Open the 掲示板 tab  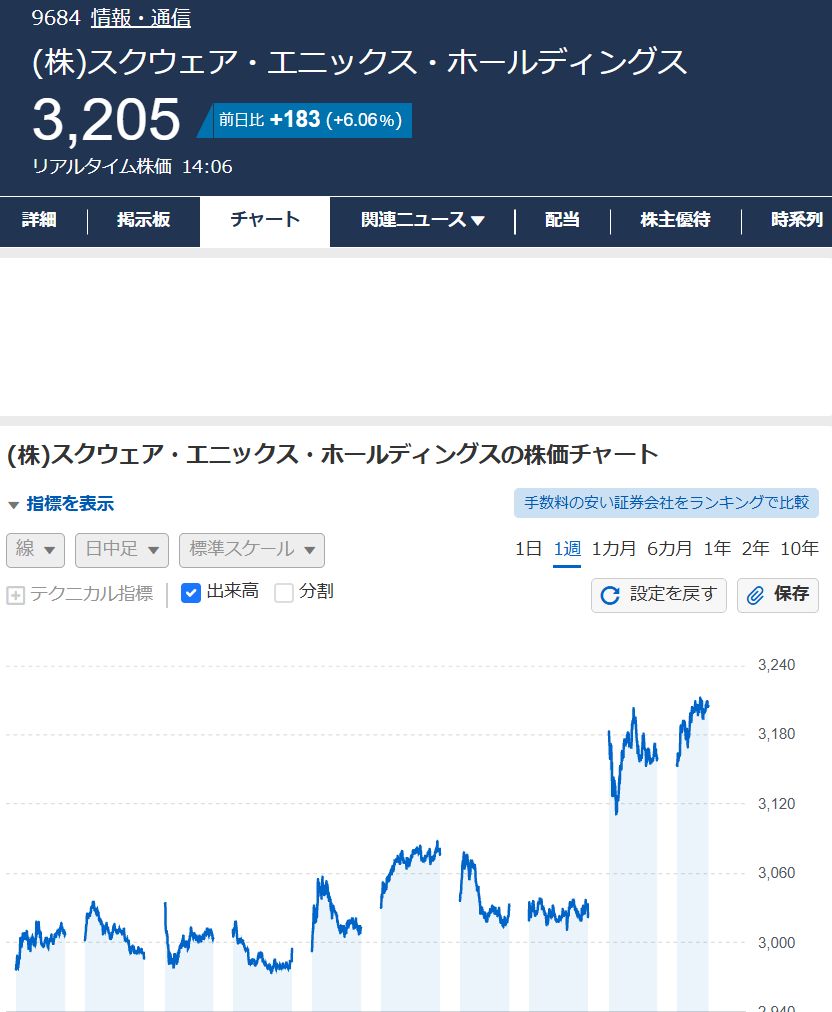(x=143, y=220)
